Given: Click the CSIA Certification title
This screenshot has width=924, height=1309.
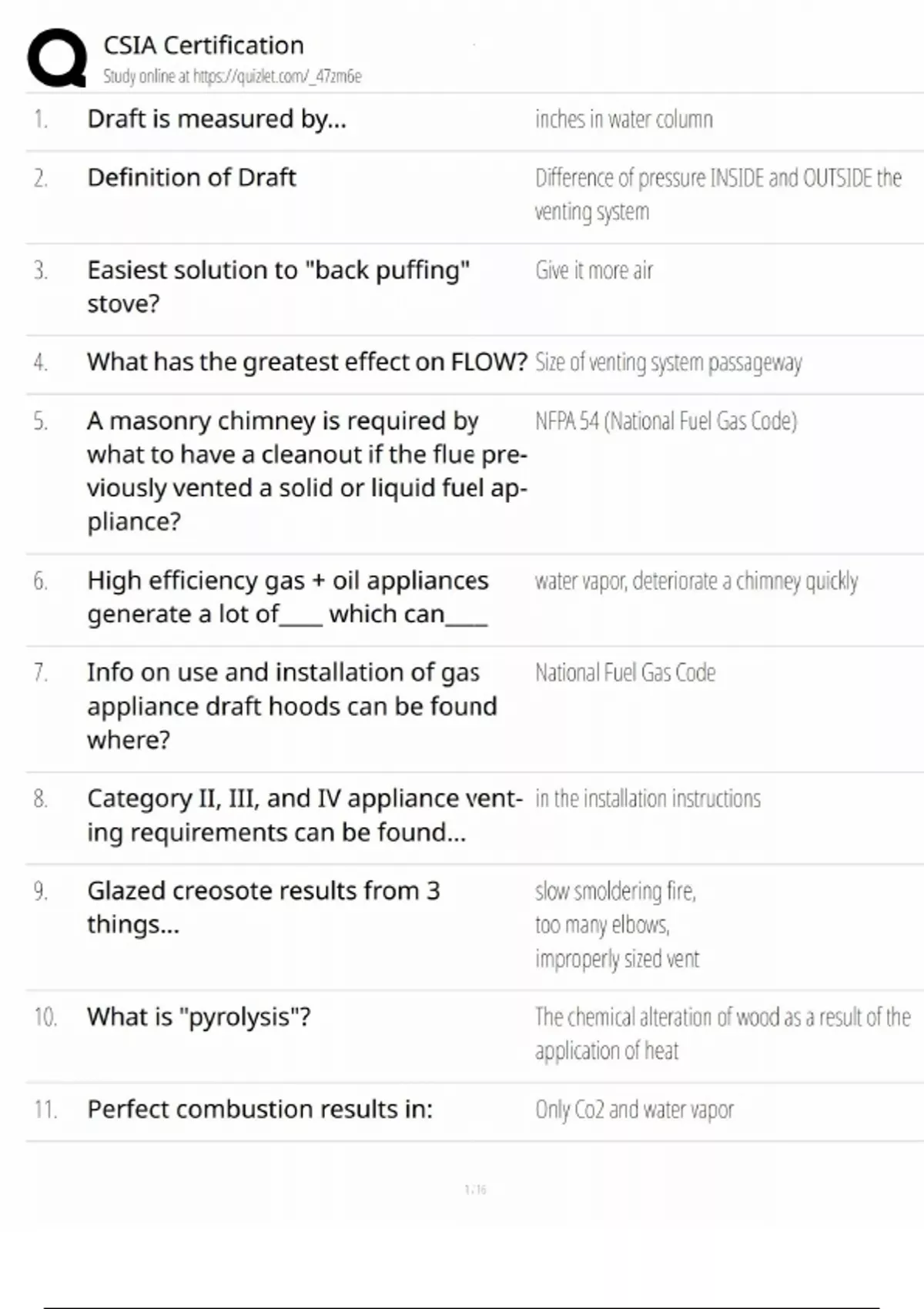Looking at the screenshot, I should click(204, 45).
